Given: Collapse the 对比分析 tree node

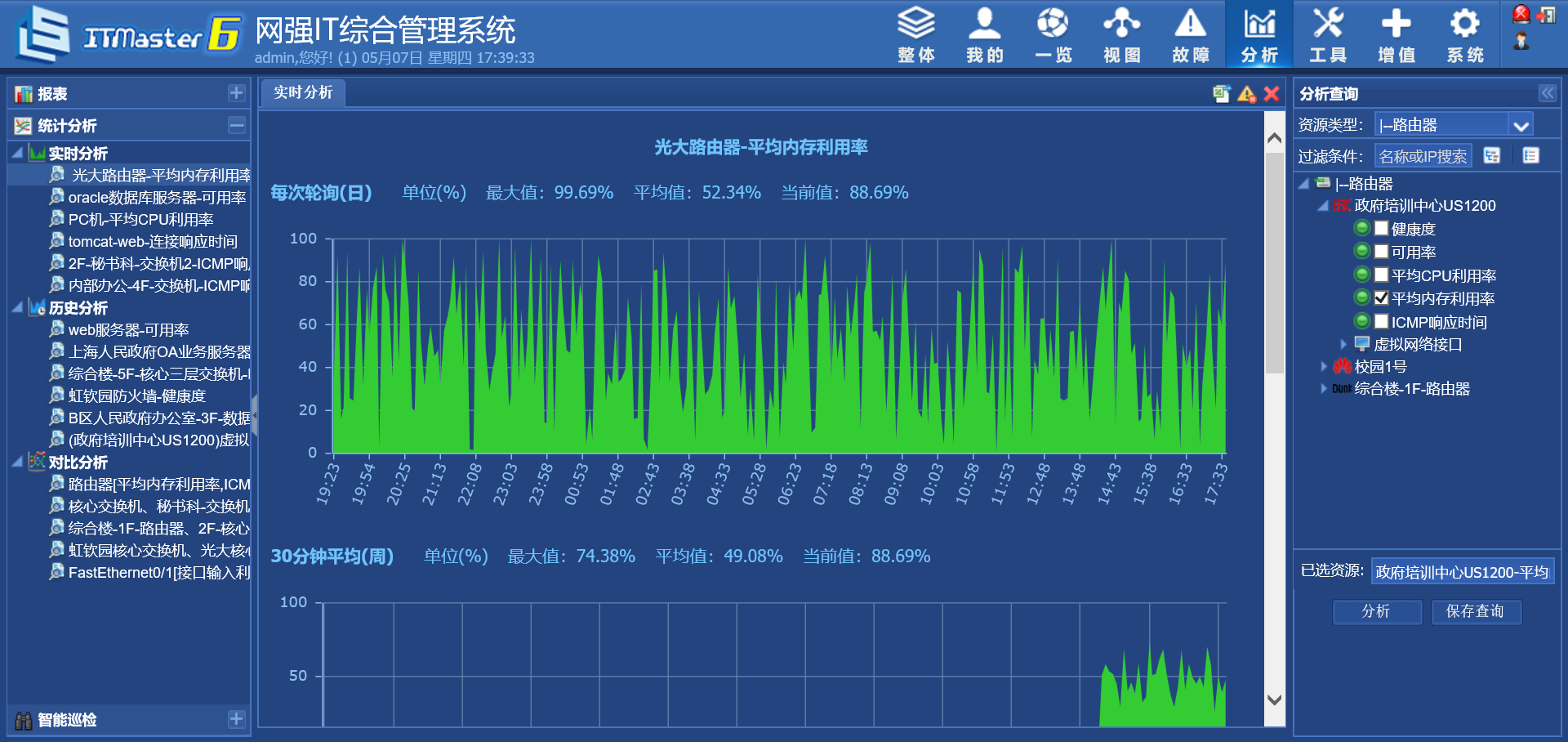Looking at the screenshot, I should [x=17, y=462].
